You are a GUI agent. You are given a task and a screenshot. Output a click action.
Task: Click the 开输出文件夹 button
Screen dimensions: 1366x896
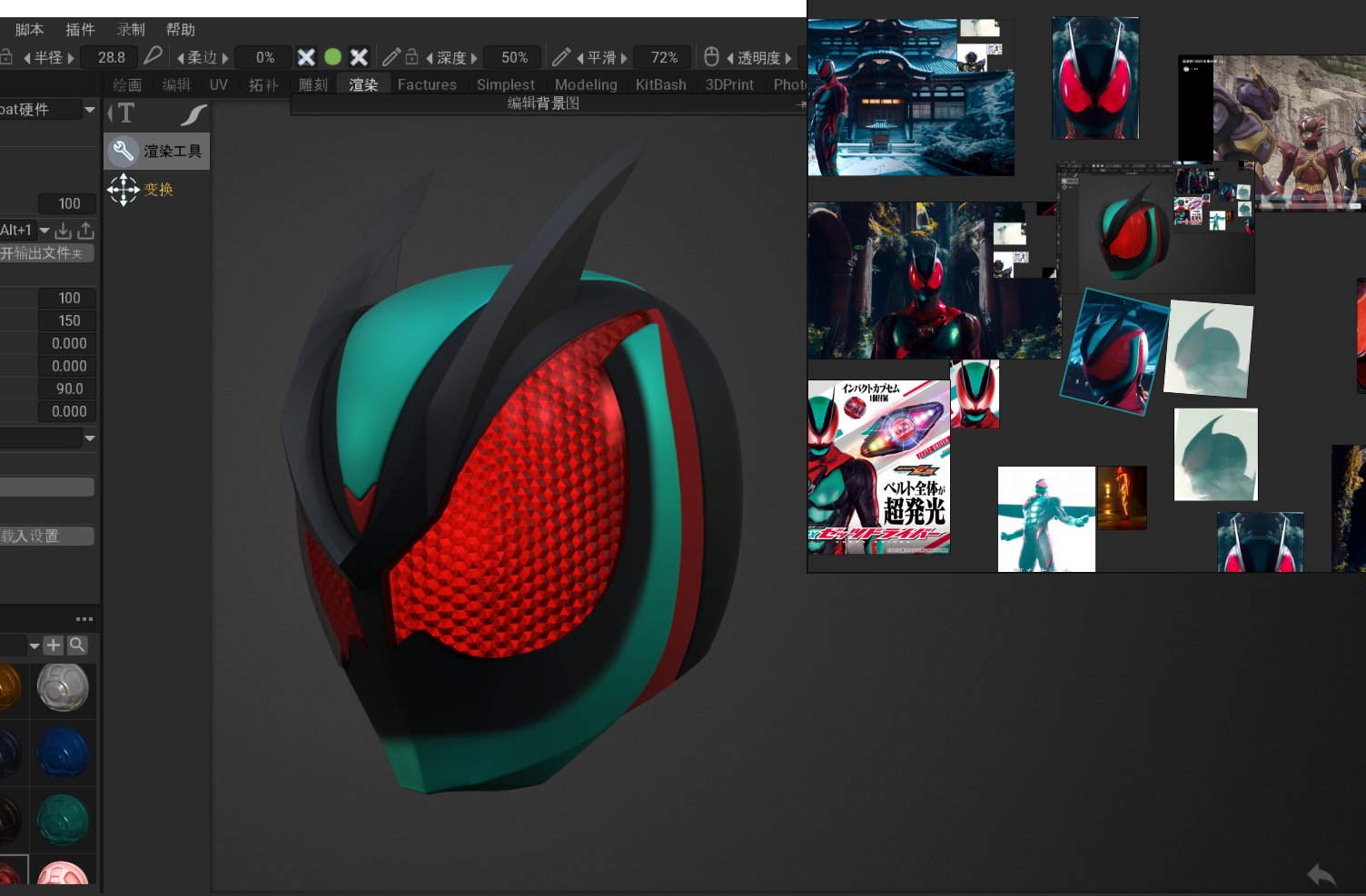pos(45,253)
